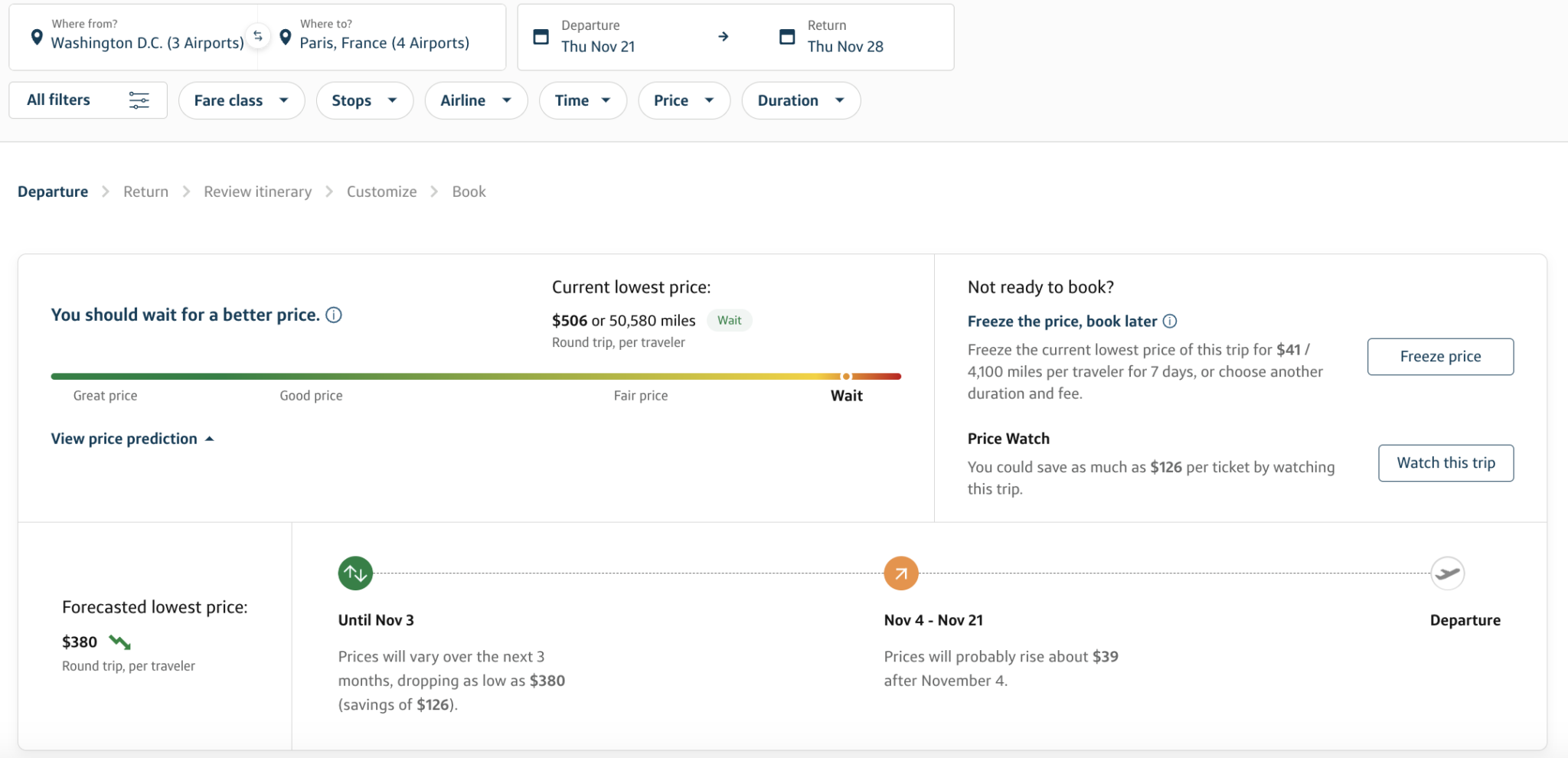This screenshot has width=1568, height=758.
Task: Open the Fare class dropdown
Action: (241, 100)
